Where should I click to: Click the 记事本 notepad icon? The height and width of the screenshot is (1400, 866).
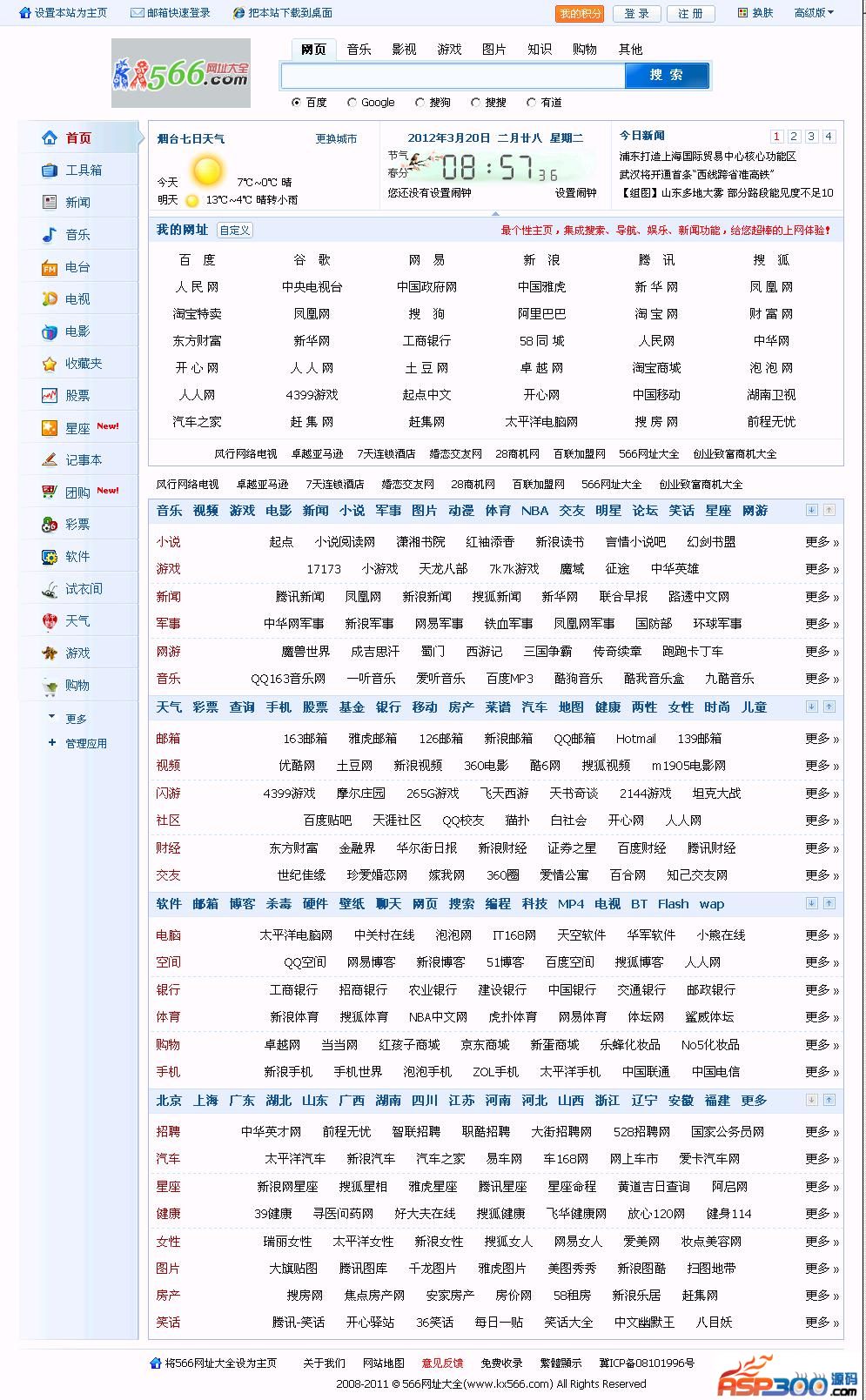50,459
